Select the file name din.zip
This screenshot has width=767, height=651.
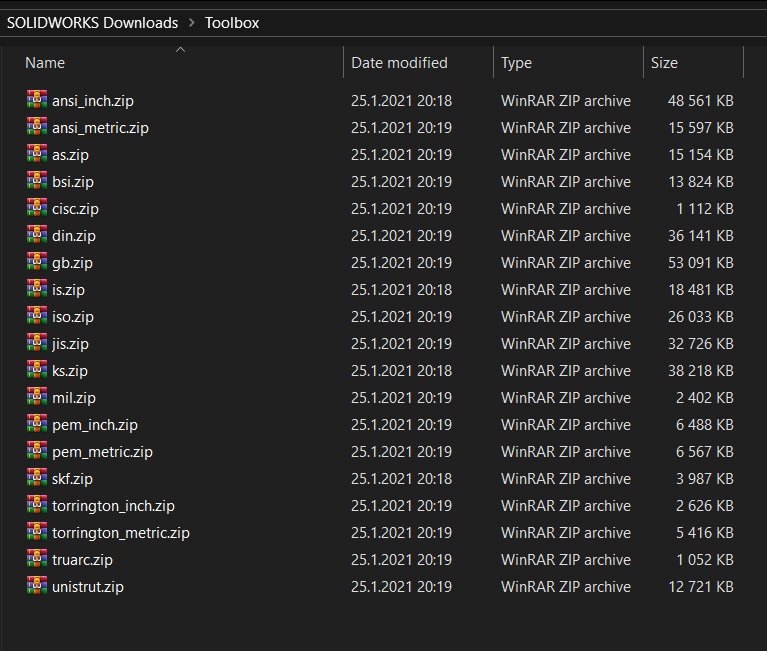[x=74, y=236]
